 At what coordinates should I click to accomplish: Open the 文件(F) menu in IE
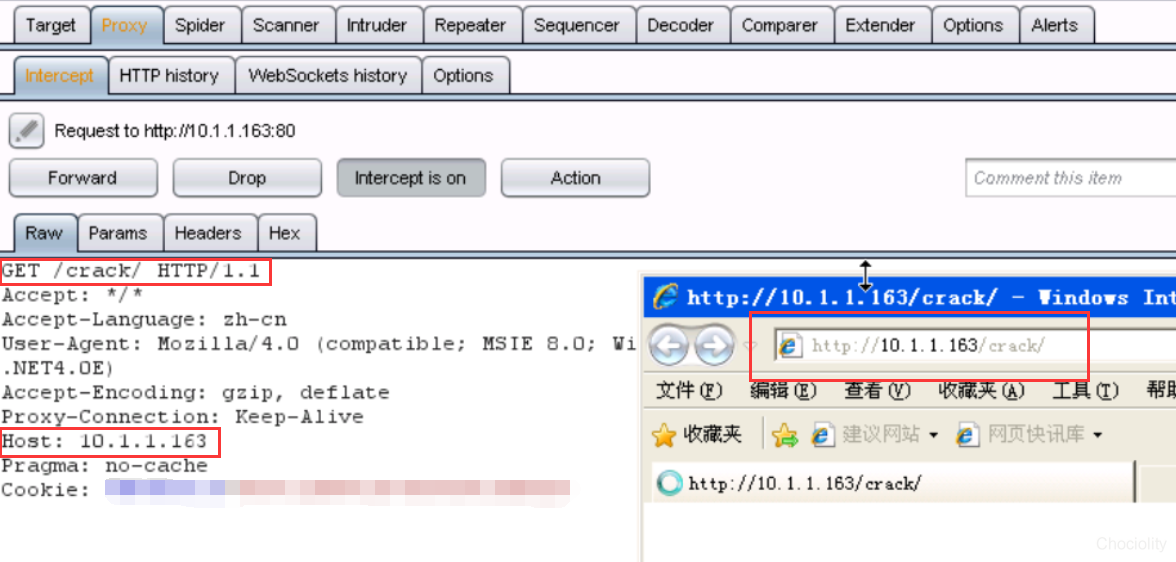[x=688, y=391]
